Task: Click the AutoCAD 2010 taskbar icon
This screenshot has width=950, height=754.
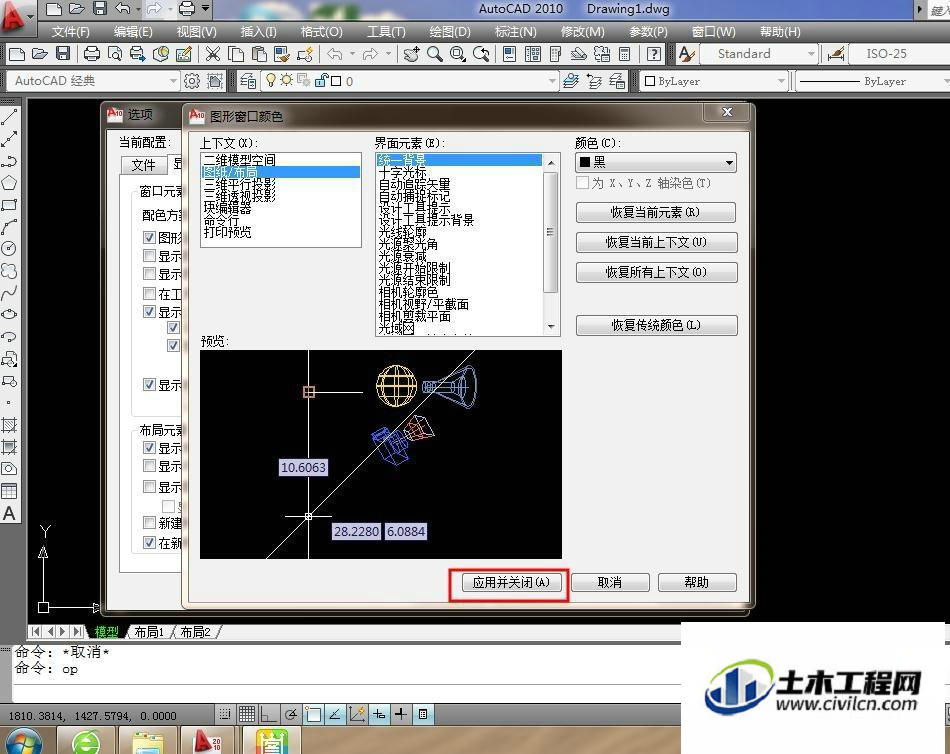Action: click(x=208, y=741)
